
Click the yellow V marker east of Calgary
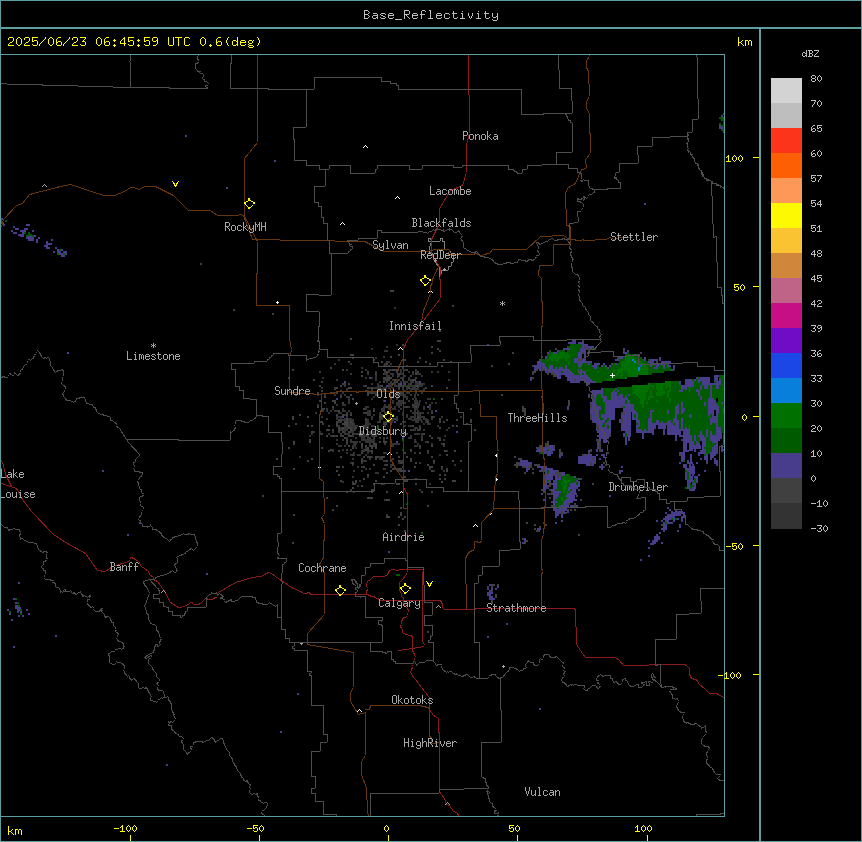(x=429, y=584)
